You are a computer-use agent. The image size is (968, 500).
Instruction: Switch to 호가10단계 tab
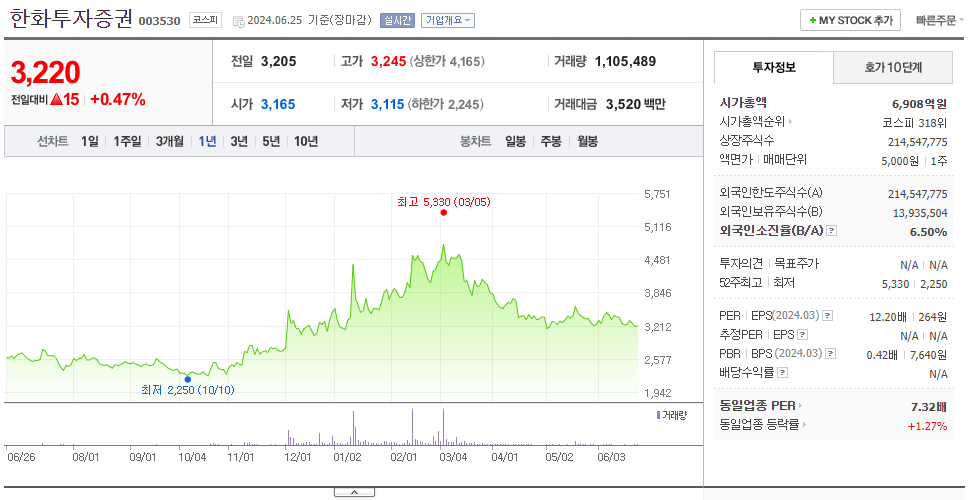pos(893,68)
